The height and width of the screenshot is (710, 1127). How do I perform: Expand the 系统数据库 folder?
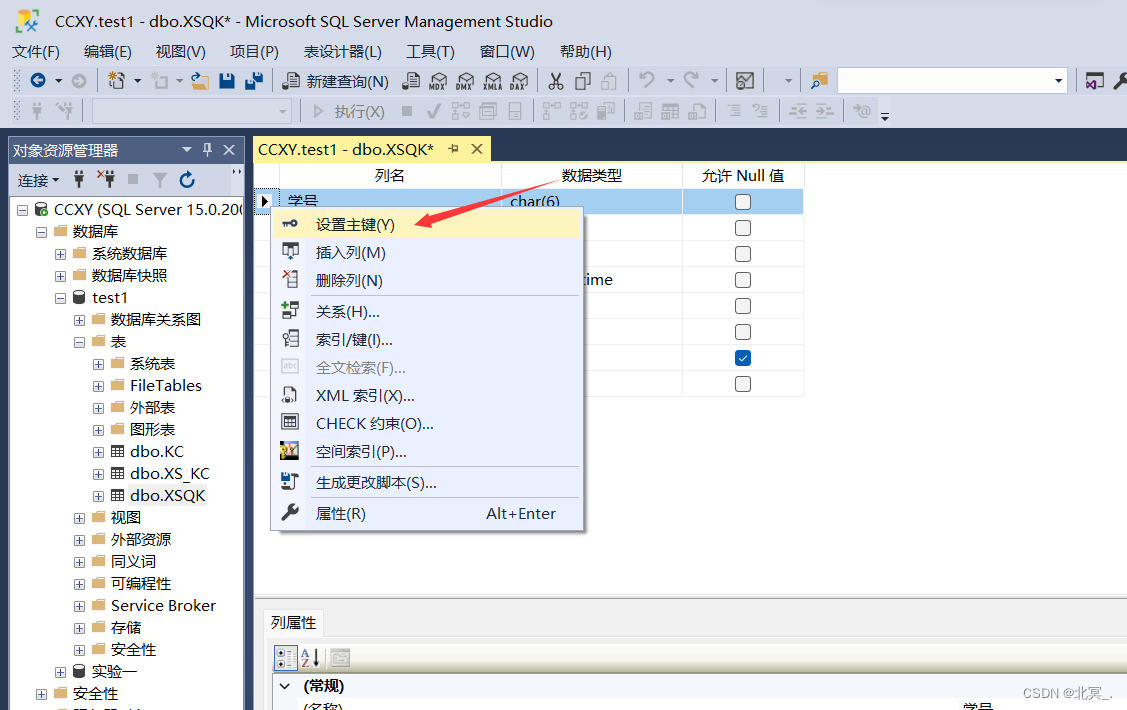tap(60, 254)
